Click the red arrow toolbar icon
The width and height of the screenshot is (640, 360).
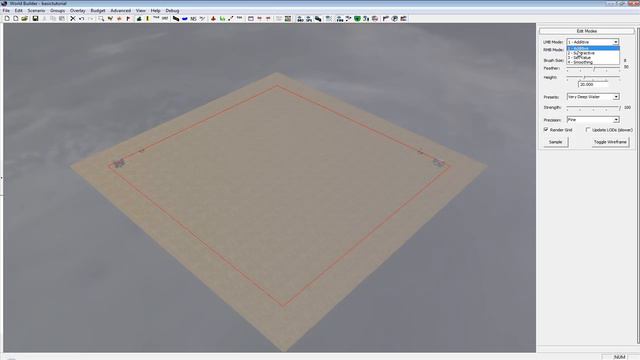[x=213, y=19]
